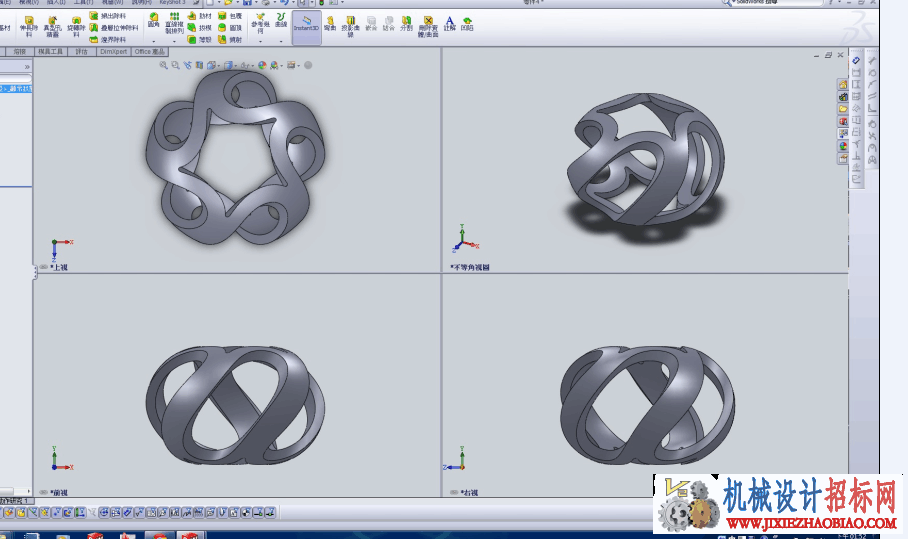Open the view orientation cube dropdown
The height and width of the screenshot is (539, 908).
[x=212, y=65]
